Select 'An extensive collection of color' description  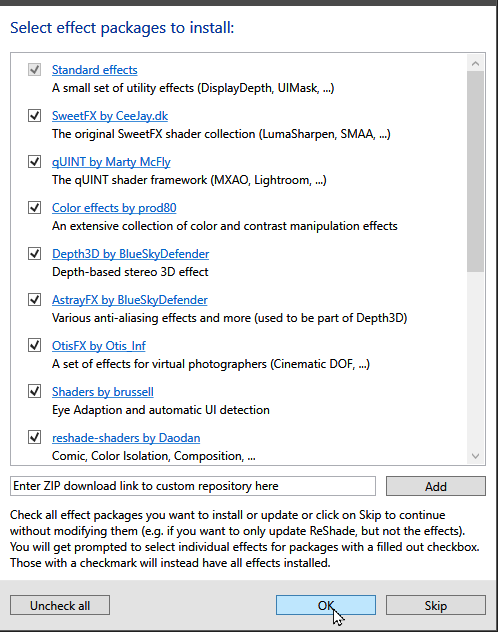(225, 226)
